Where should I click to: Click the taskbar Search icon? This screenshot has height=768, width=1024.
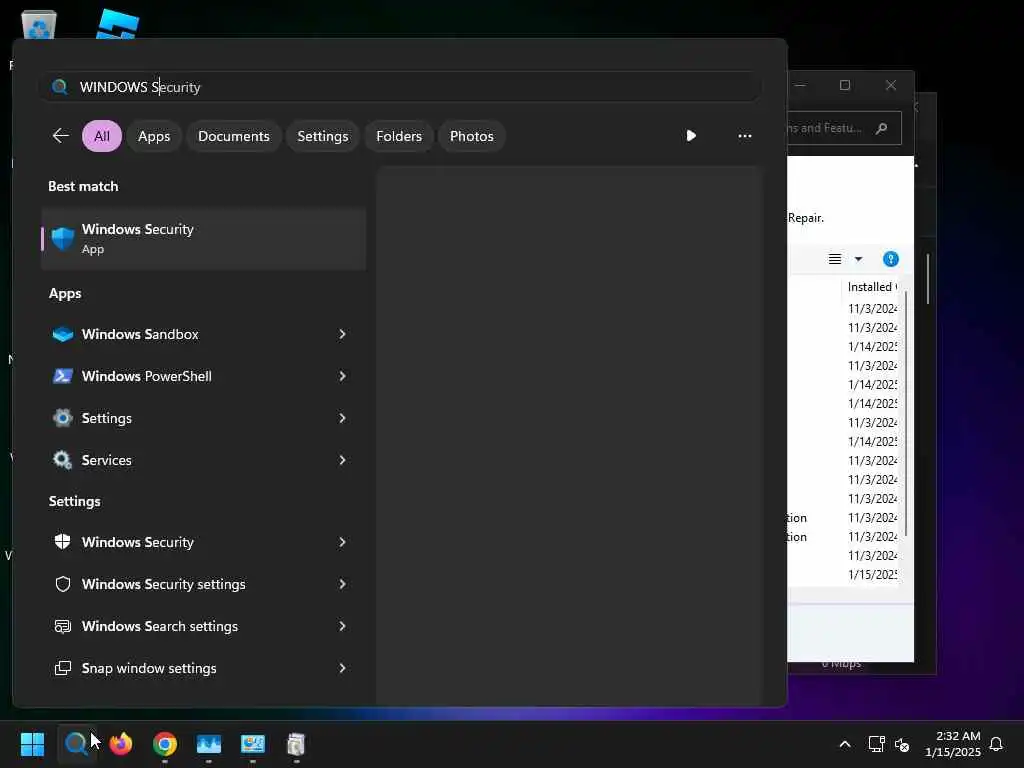click(76, 744)
